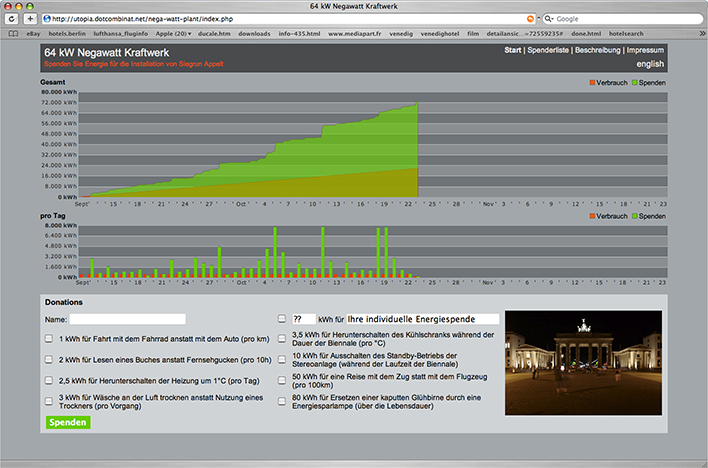
Task: Click the orange Verbrauch swatch in Gesamt legend
Action: (x=592, y=83)
